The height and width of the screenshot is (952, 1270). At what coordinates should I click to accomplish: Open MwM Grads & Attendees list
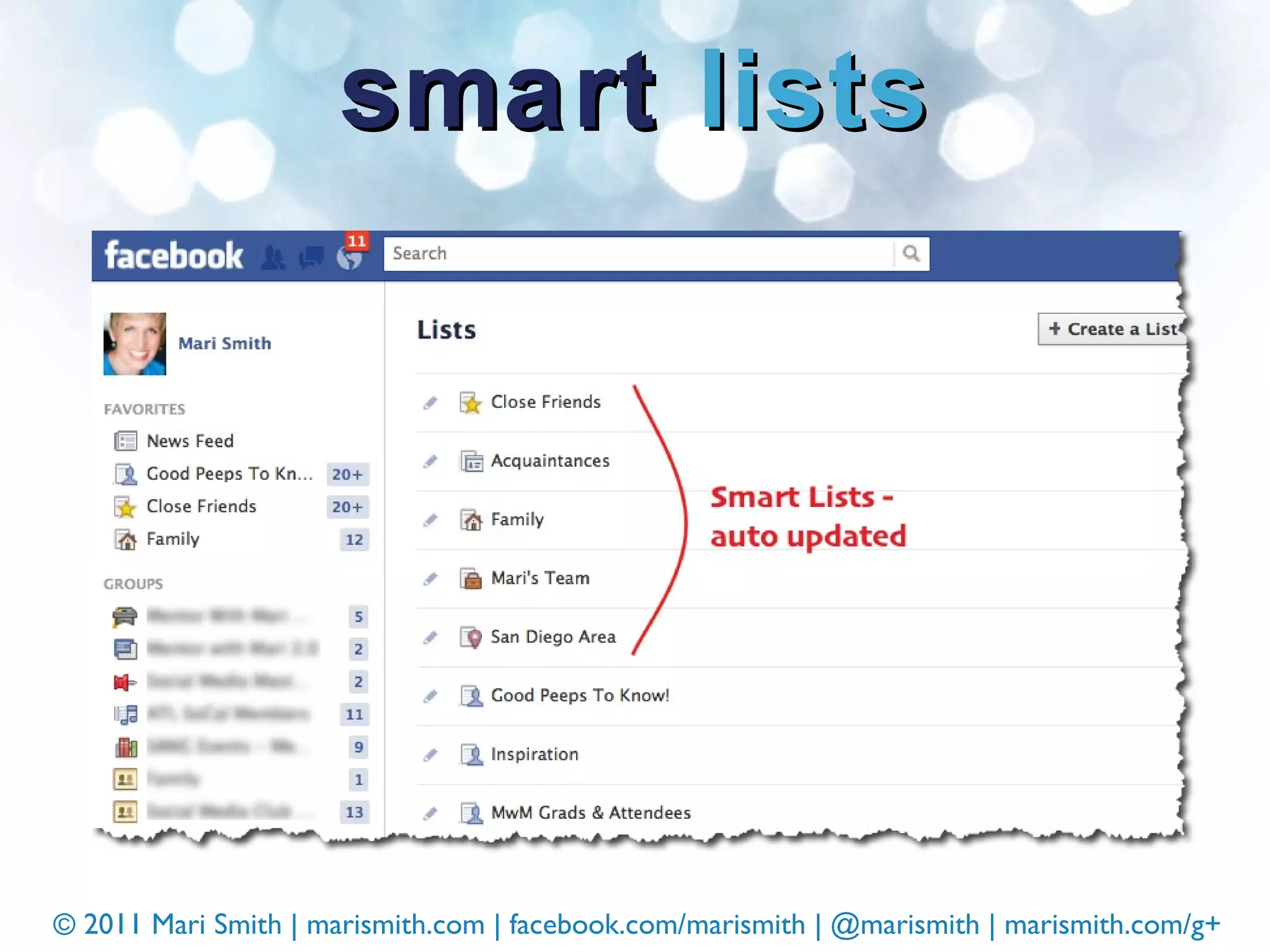(591, 813)
